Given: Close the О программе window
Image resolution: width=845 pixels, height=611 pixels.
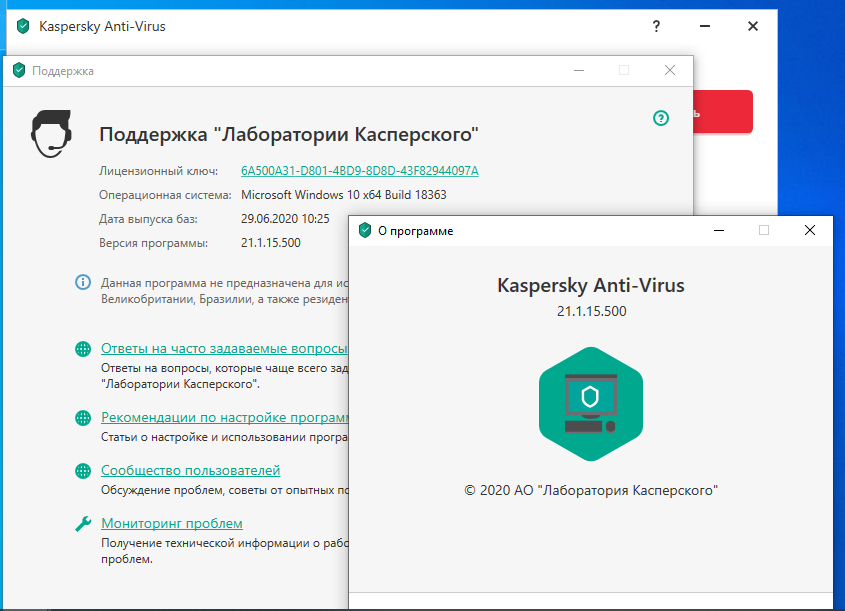Looking at the screenshot, I should (810, 231).
